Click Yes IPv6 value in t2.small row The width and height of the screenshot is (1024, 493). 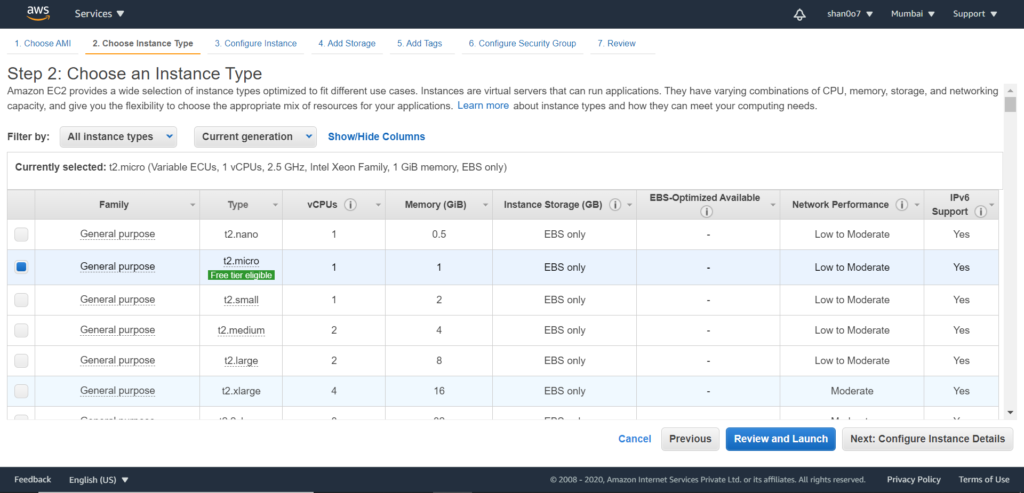961,299
